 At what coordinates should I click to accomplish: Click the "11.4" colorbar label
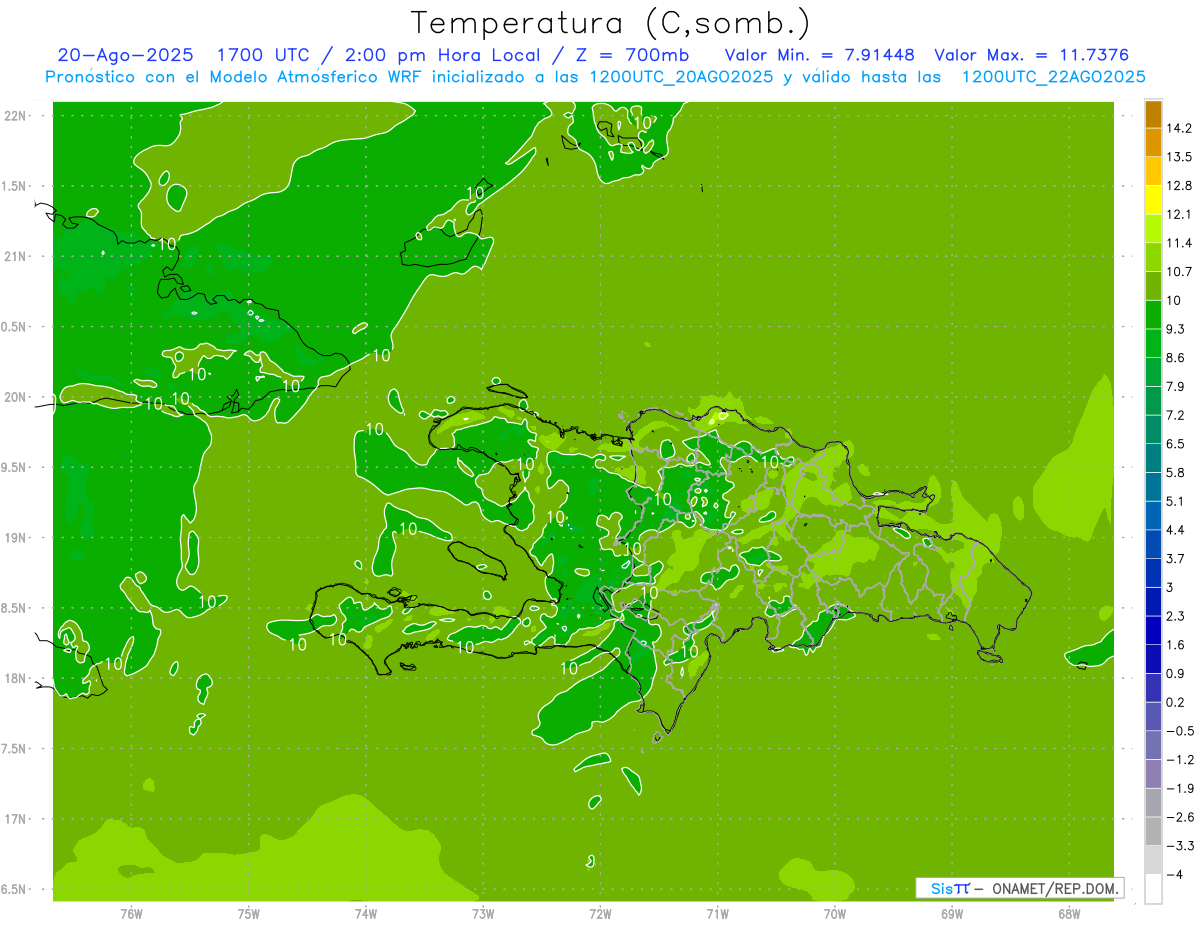(1179, 243)
